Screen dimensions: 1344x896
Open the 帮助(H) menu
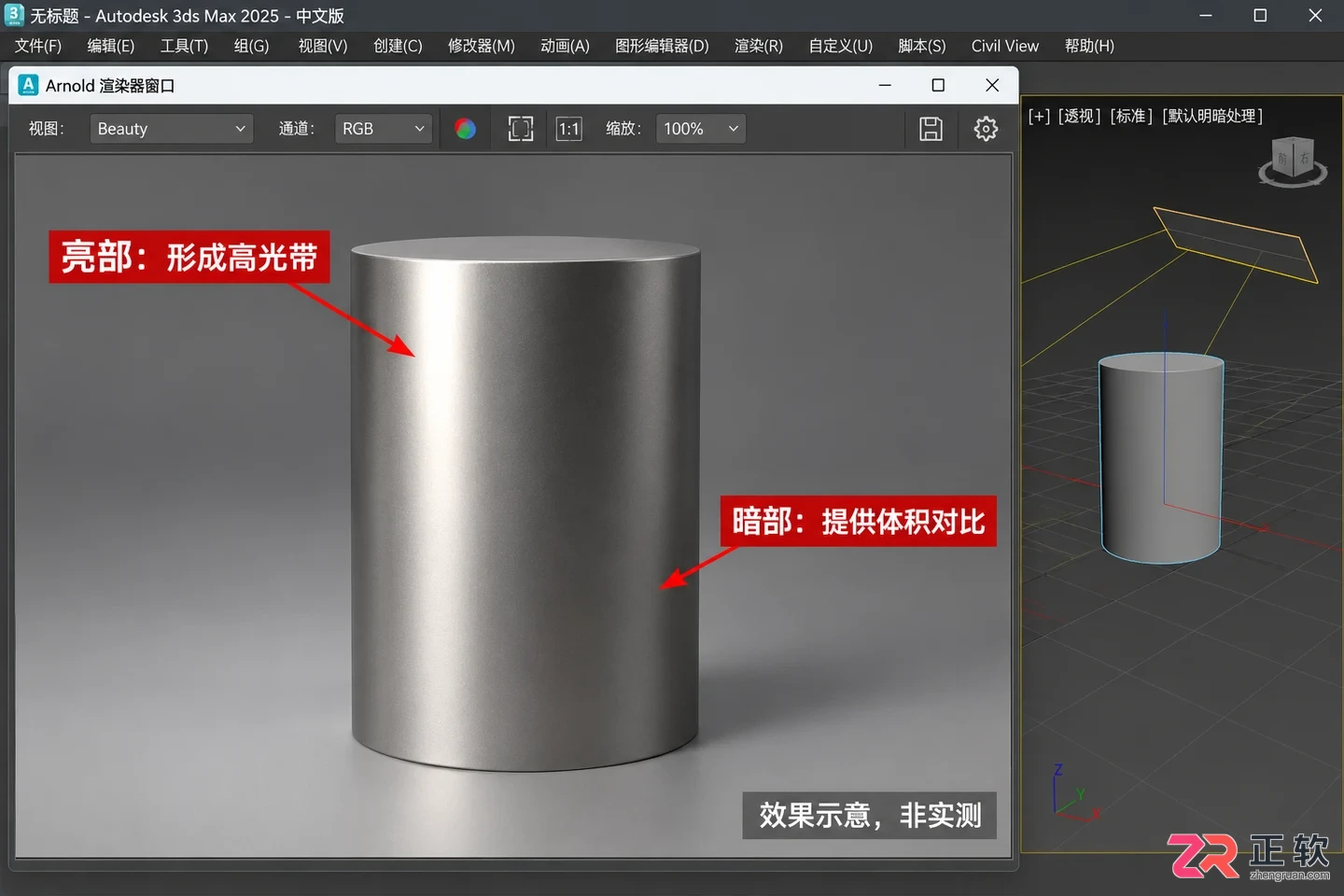coord(1089,46)
